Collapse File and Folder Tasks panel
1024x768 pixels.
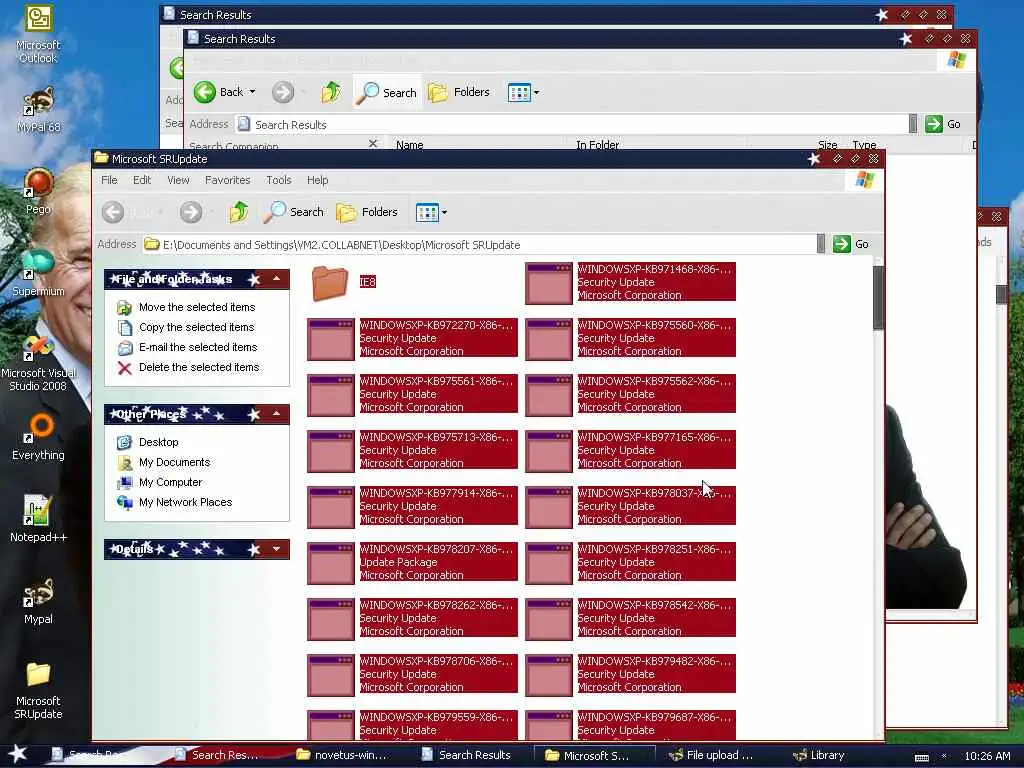click(276, 280)
